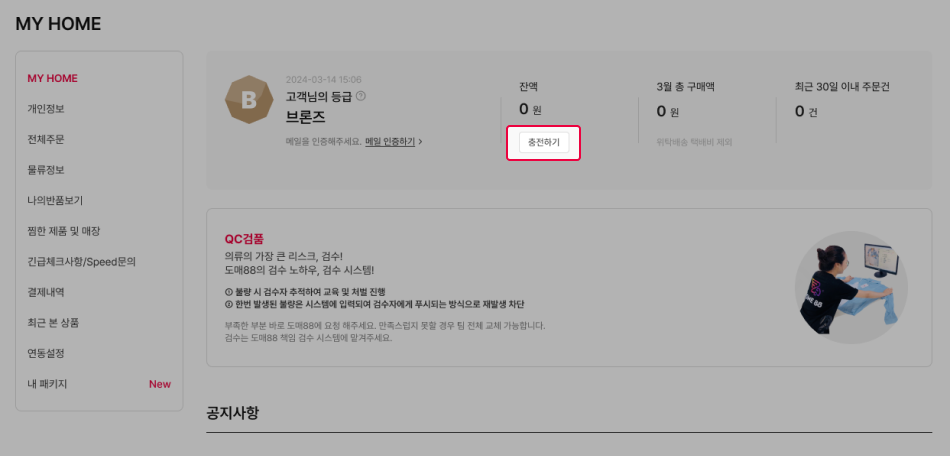Click the red New badge beside 내 패키지
Image resolution: width=950 pixels, height=456 pixels.
(160, 384)
